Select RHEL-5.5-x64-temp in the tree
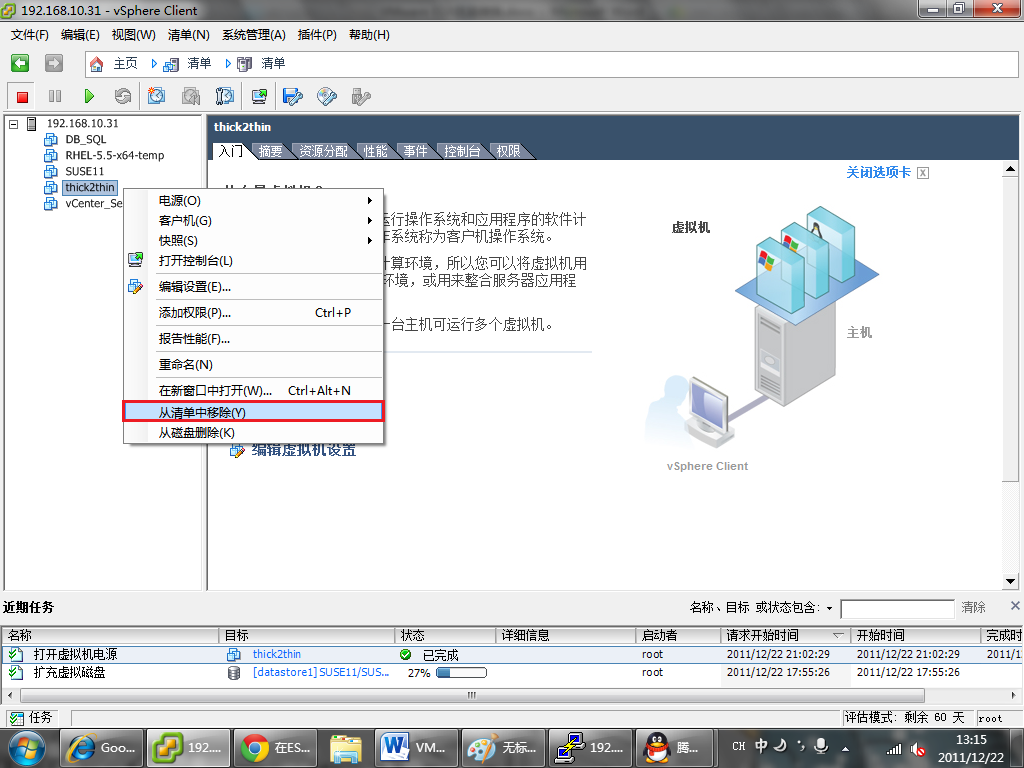The image size is (1024, 768). click(114, 155)
